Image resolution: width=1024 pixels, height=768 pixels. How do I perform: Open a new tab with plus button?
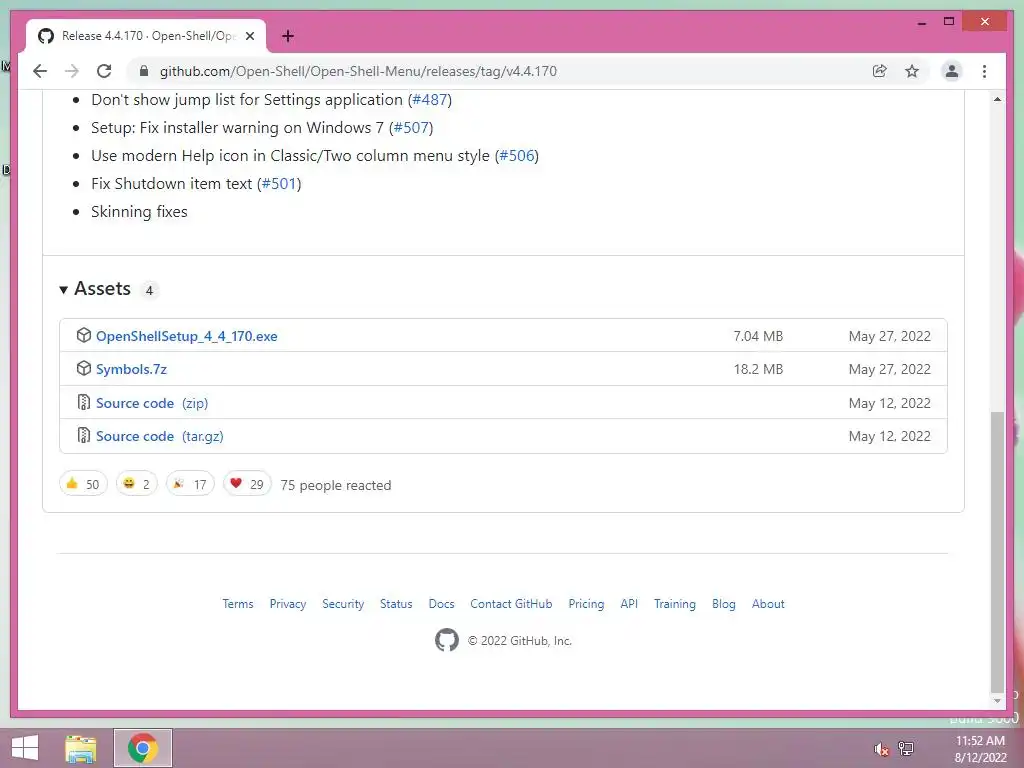288,36
